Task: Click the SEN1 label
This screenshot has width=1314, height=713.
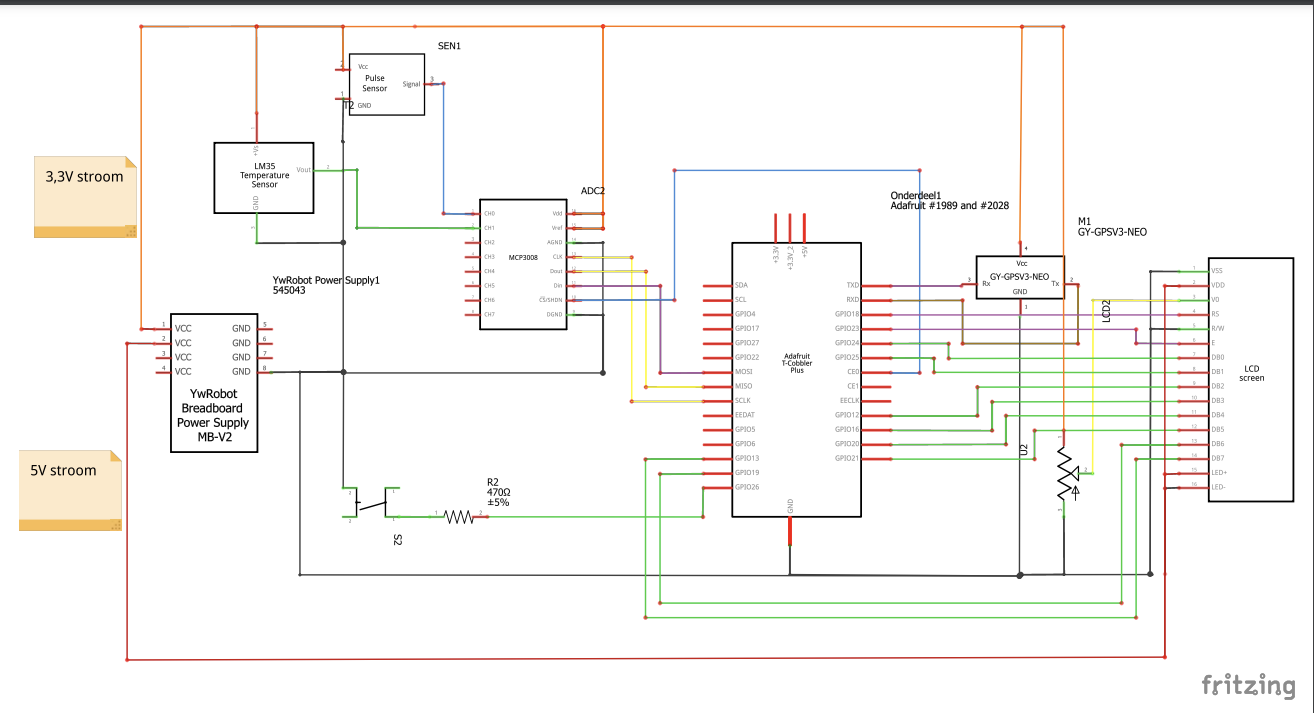Action: click(x=451, y=46)
